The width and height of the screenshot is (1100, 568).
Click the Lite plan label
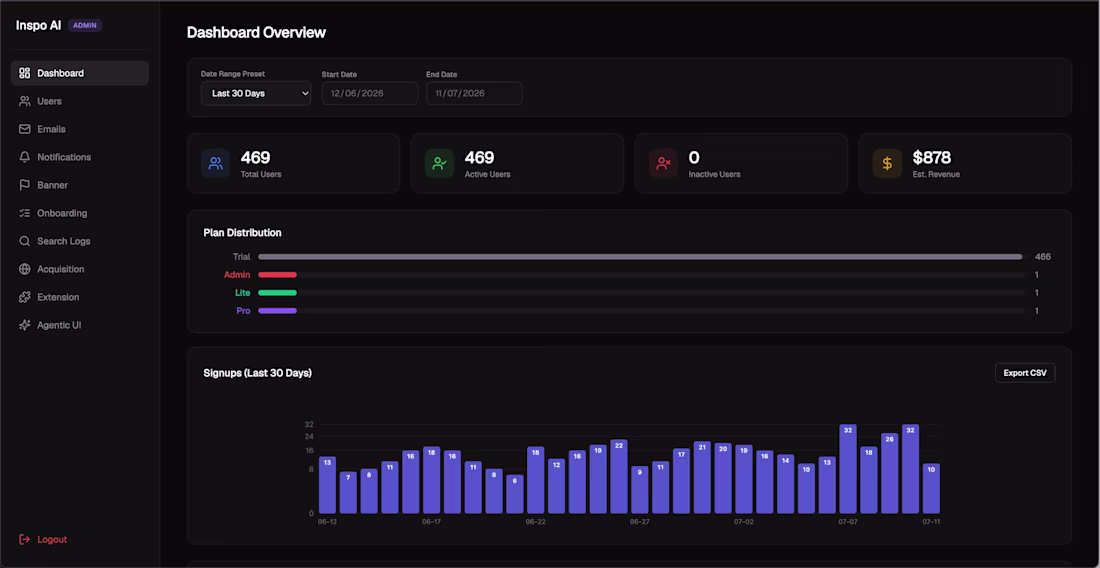[x=243, y=292]
